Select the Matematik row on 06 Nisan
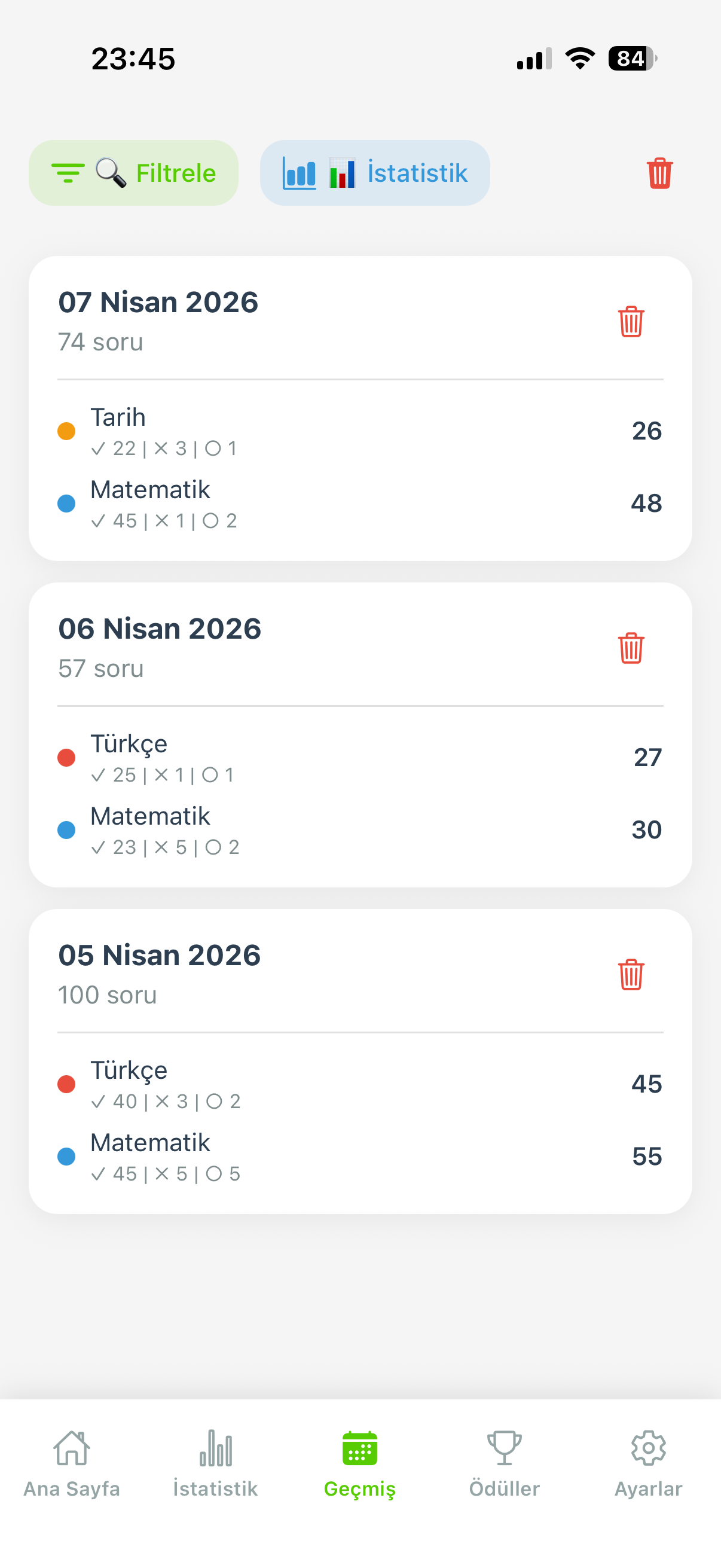The height and width of the screenshot is (1568, 721). (359, 829)
